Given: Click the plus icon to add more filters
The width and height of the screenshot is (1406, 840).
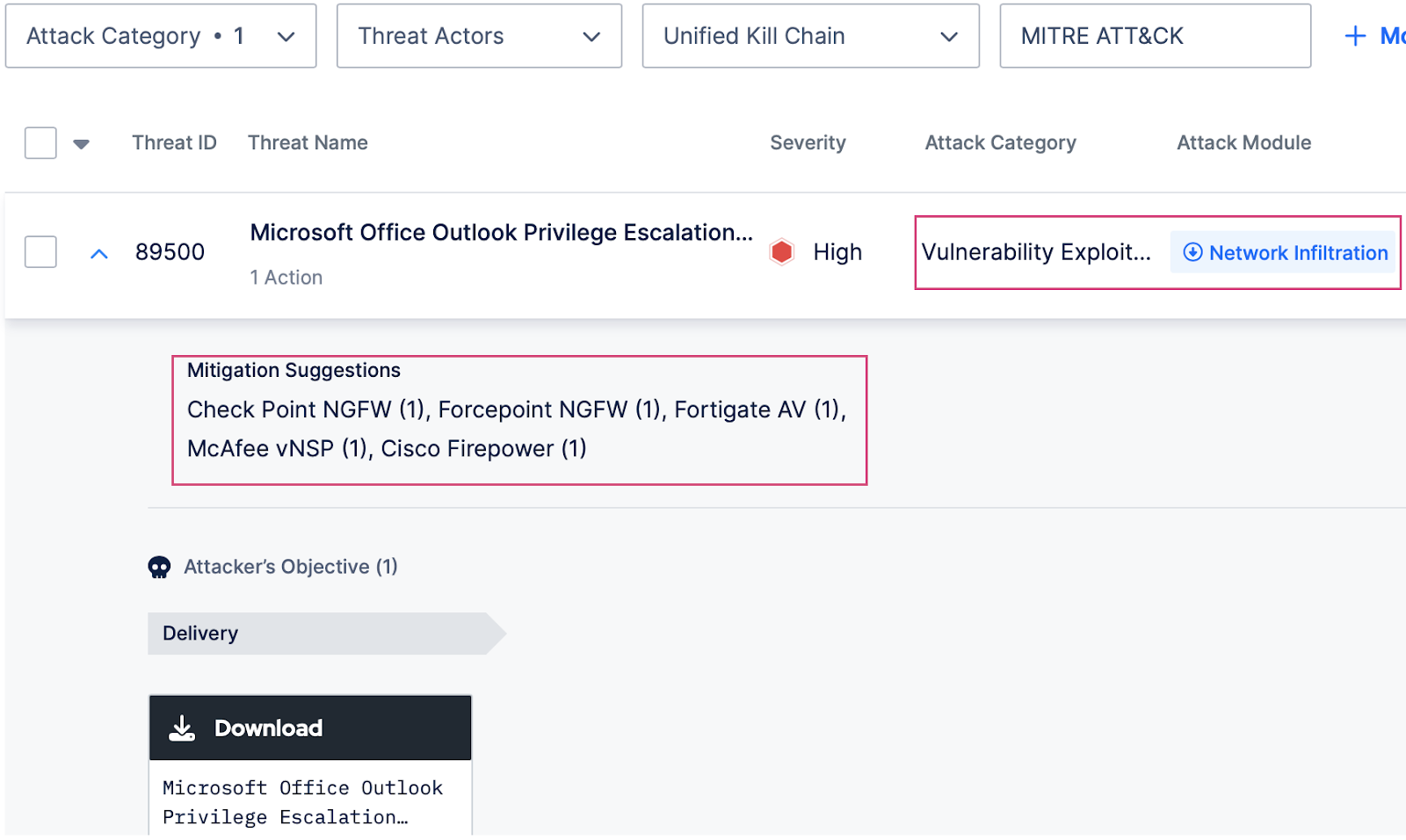Looking at the screenshot, I should (x=1355, y=36).
